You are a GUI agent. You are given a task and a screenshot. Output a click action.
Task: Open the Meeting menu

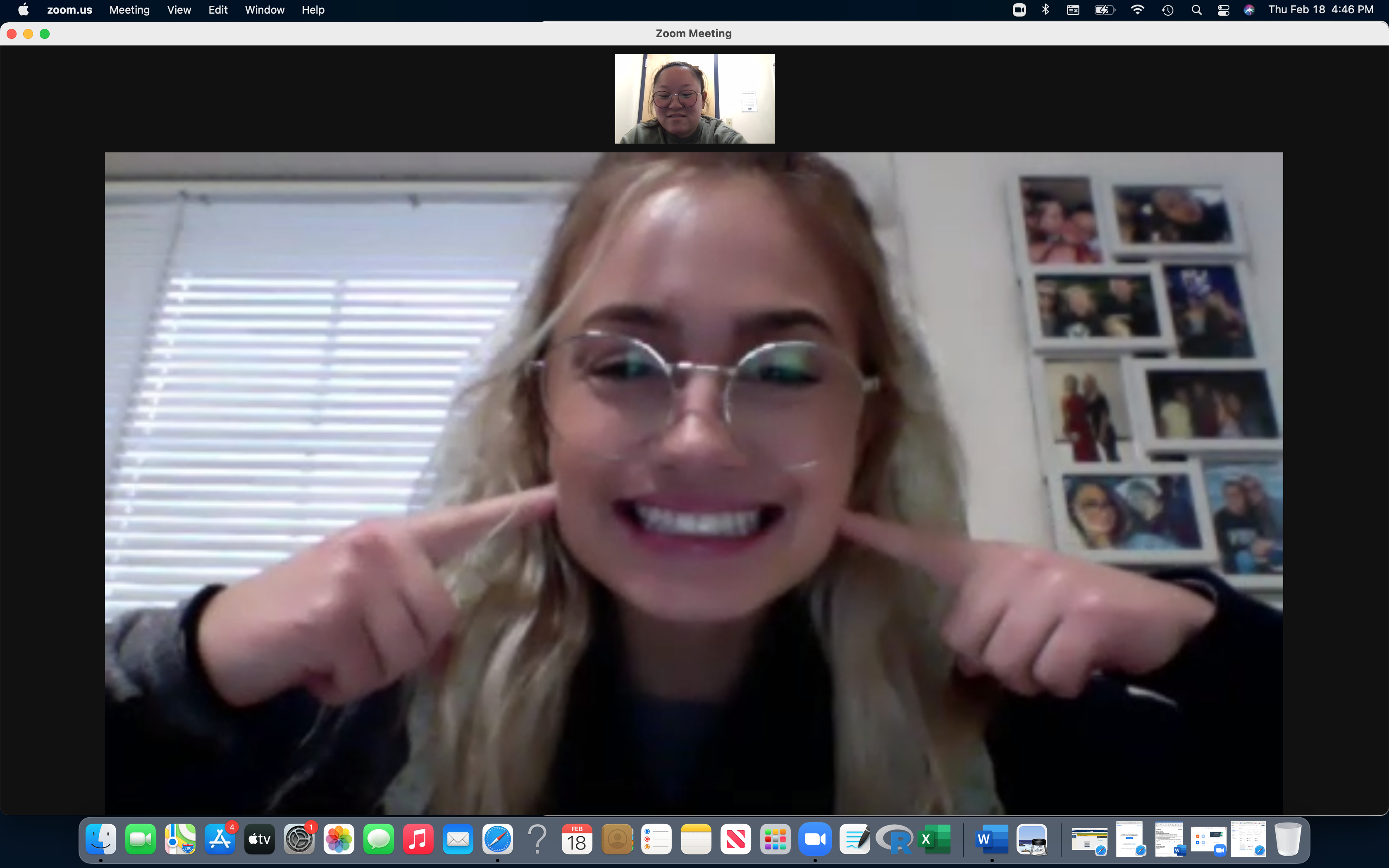tap(129, 10)
